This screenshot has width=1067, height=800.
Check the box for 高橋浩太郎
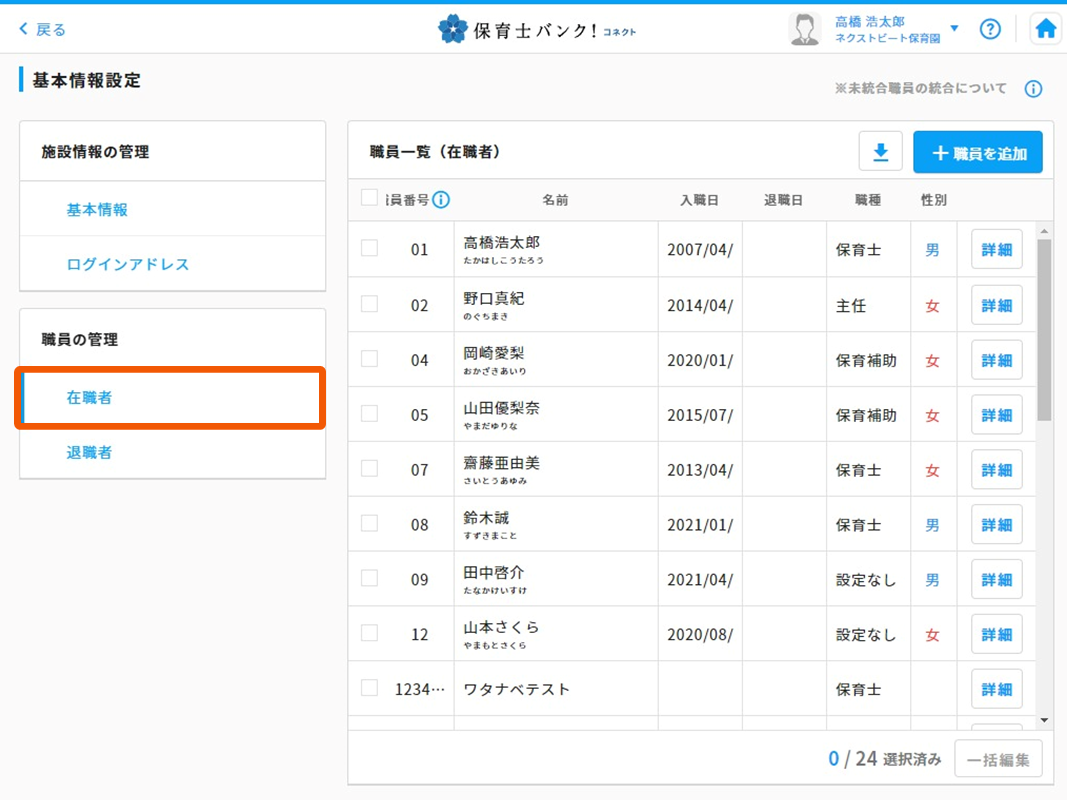[x=369, y=248]
